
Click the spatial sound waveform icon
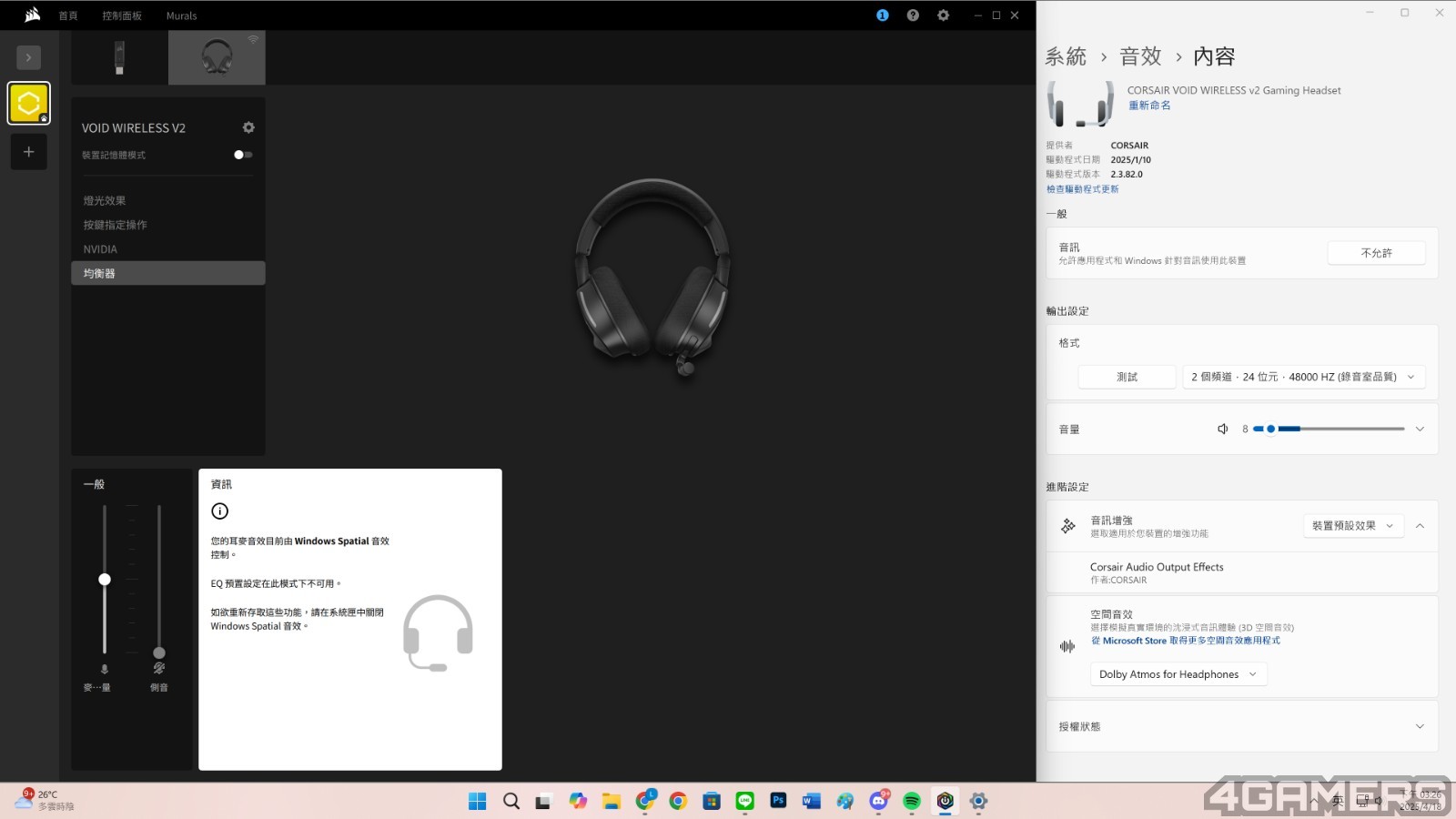1067,646
